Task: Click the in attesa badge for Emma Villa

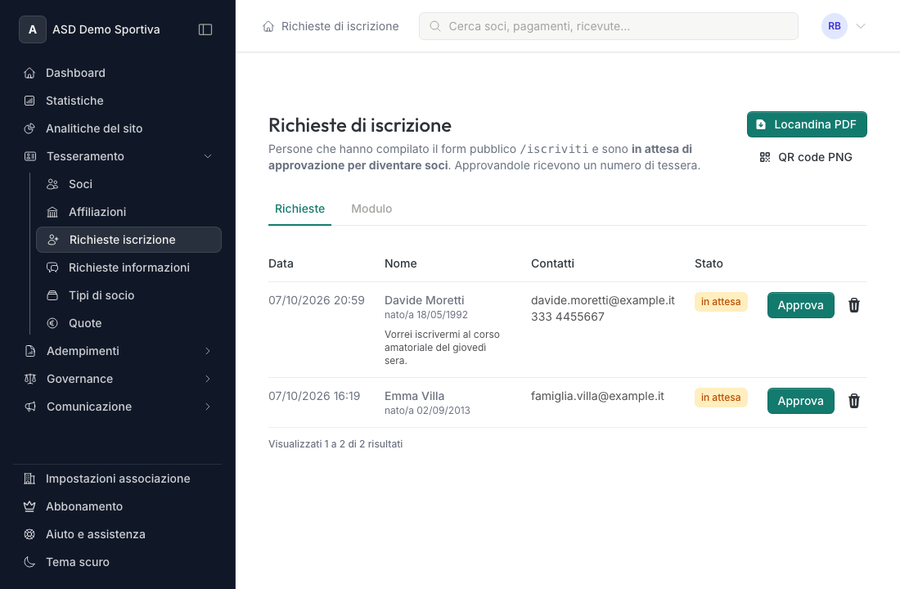Action: click(721, 397)
